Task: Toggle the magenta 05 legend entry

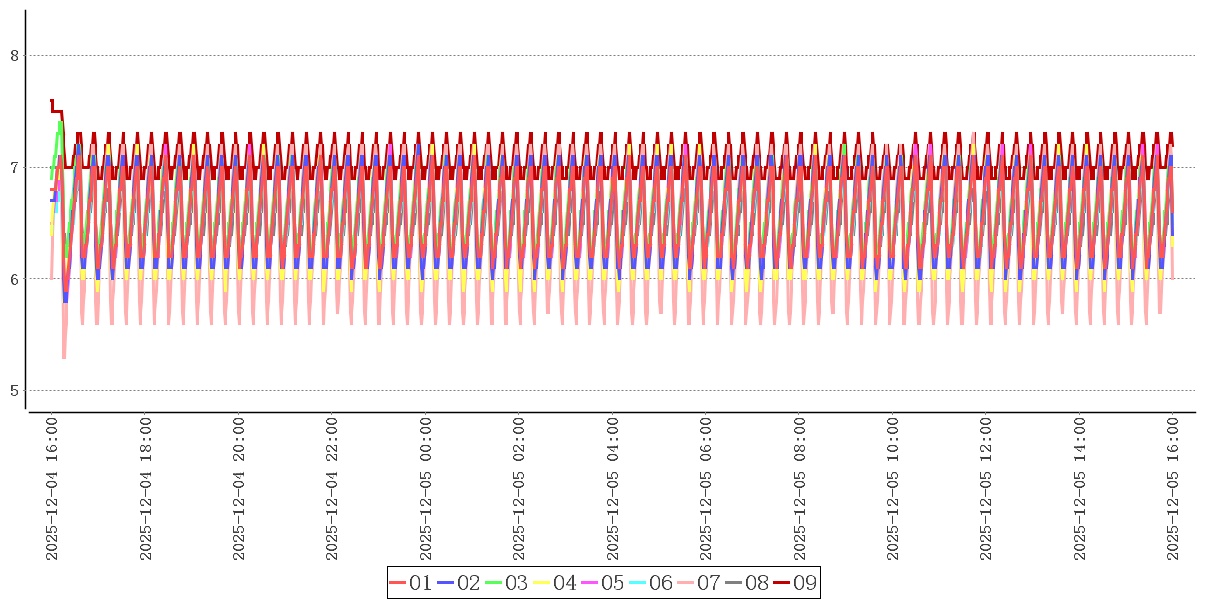Action: tap(603, 583)
